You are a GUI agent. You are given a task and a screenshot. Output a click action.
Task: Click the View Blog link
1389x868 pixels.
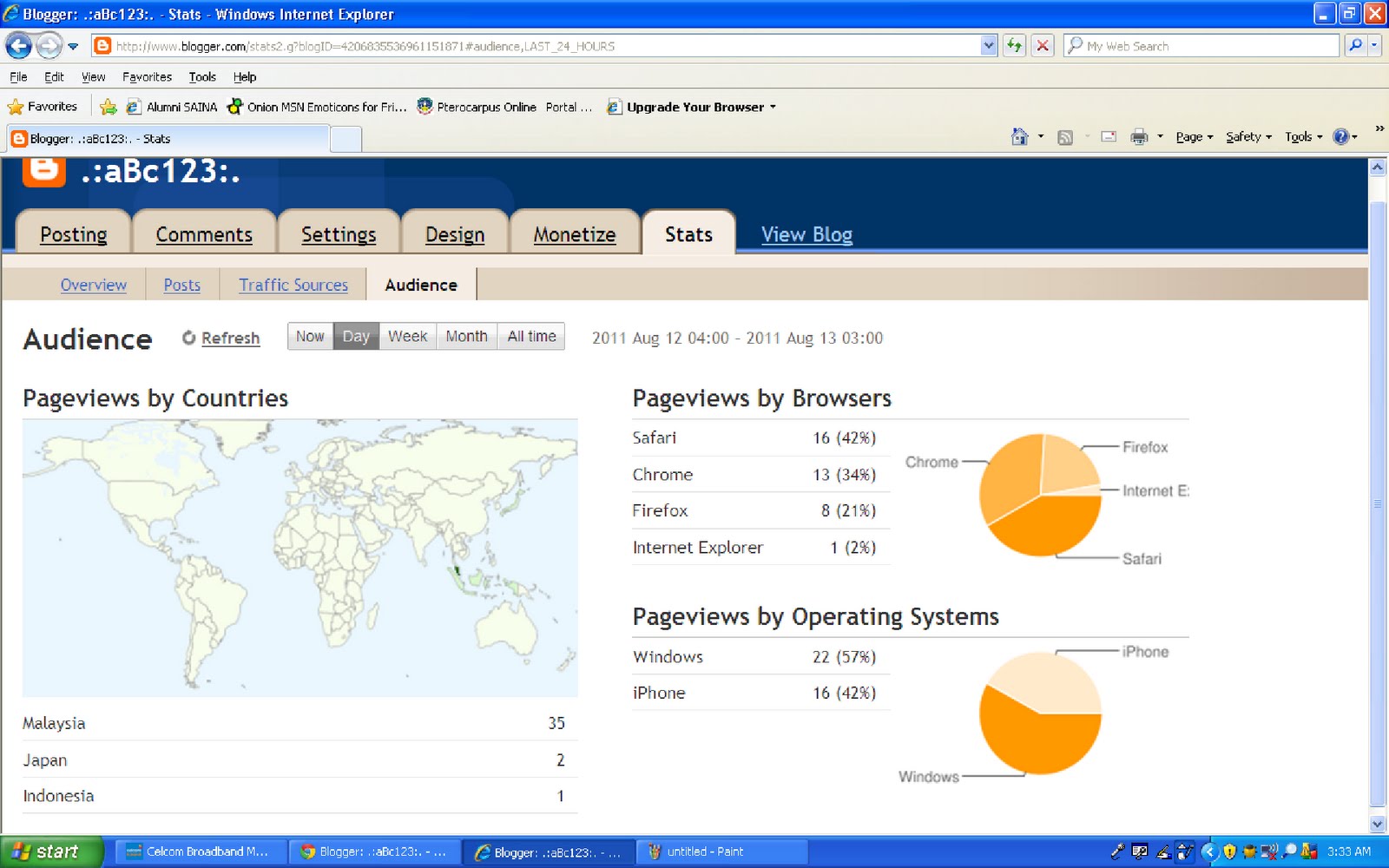pos(806,234)
